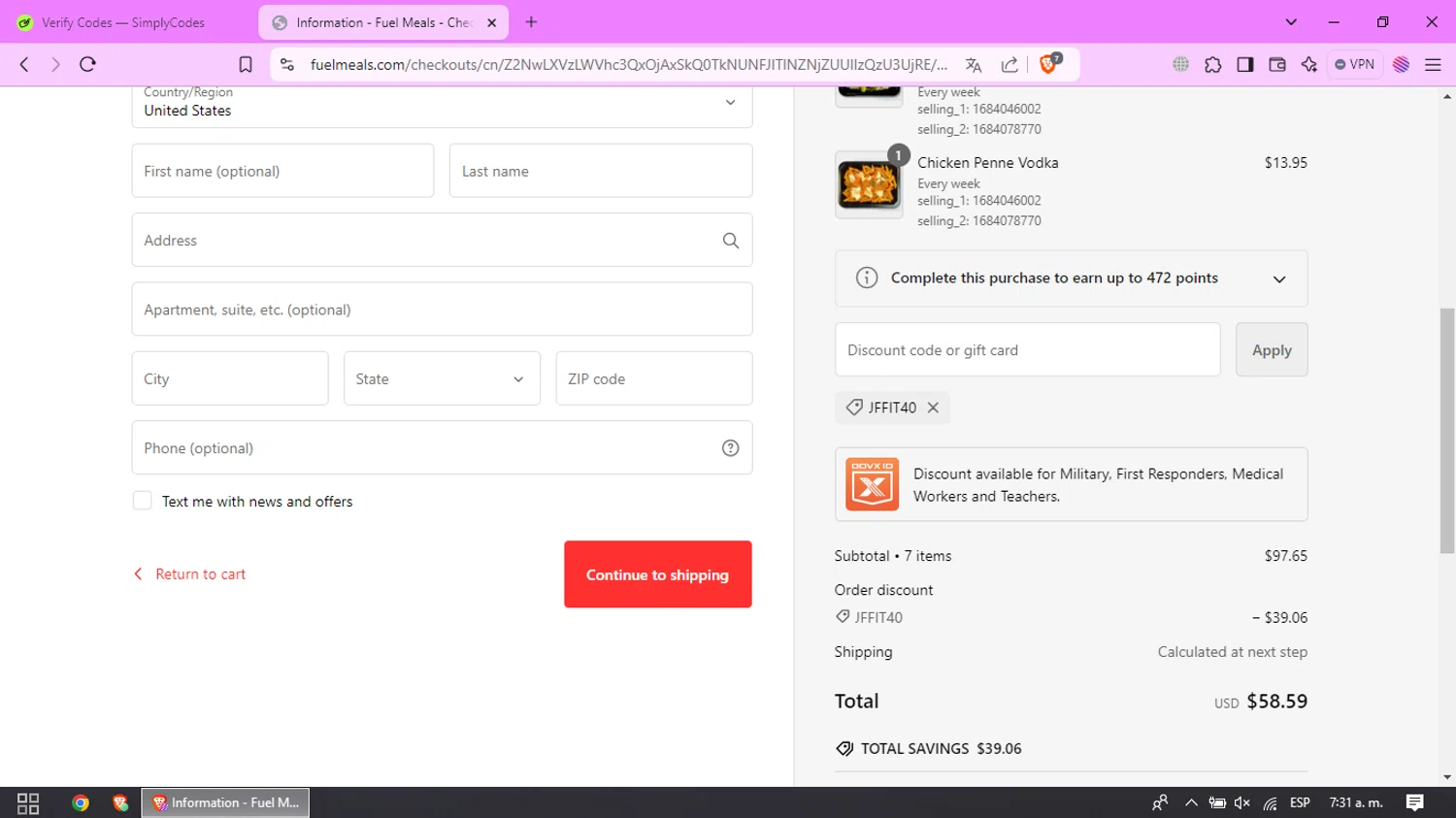Check Text me with news and offers
This screenshot has width=1456, height=818.
click(x=142, y=501)
